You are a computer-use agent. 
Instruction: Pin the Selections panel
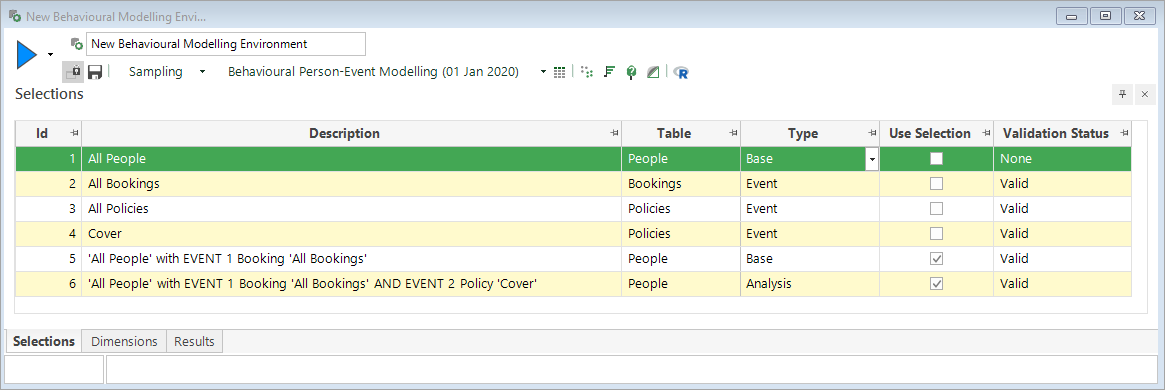(x=1123, y=94)
